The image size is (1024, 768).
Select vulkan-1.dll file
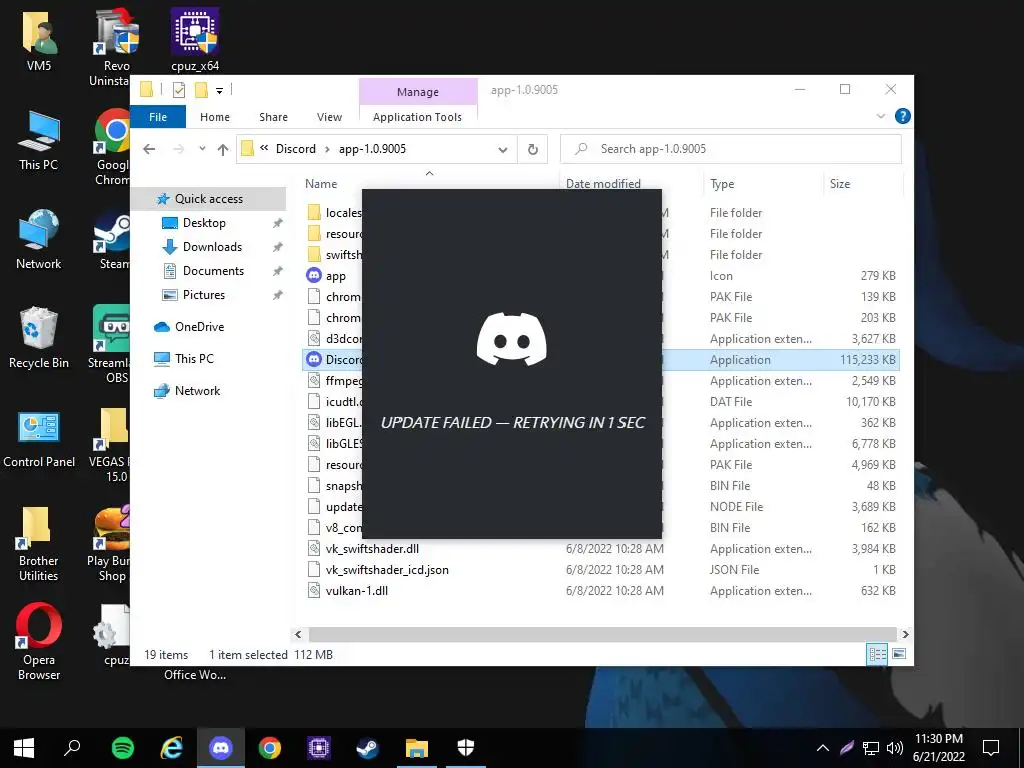[x=357, y=590]
